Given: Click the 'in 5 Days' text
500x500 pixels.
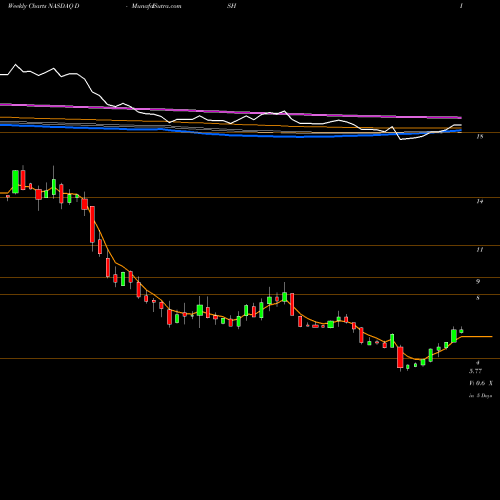Looking at the screenshot, I should [481, 396].
